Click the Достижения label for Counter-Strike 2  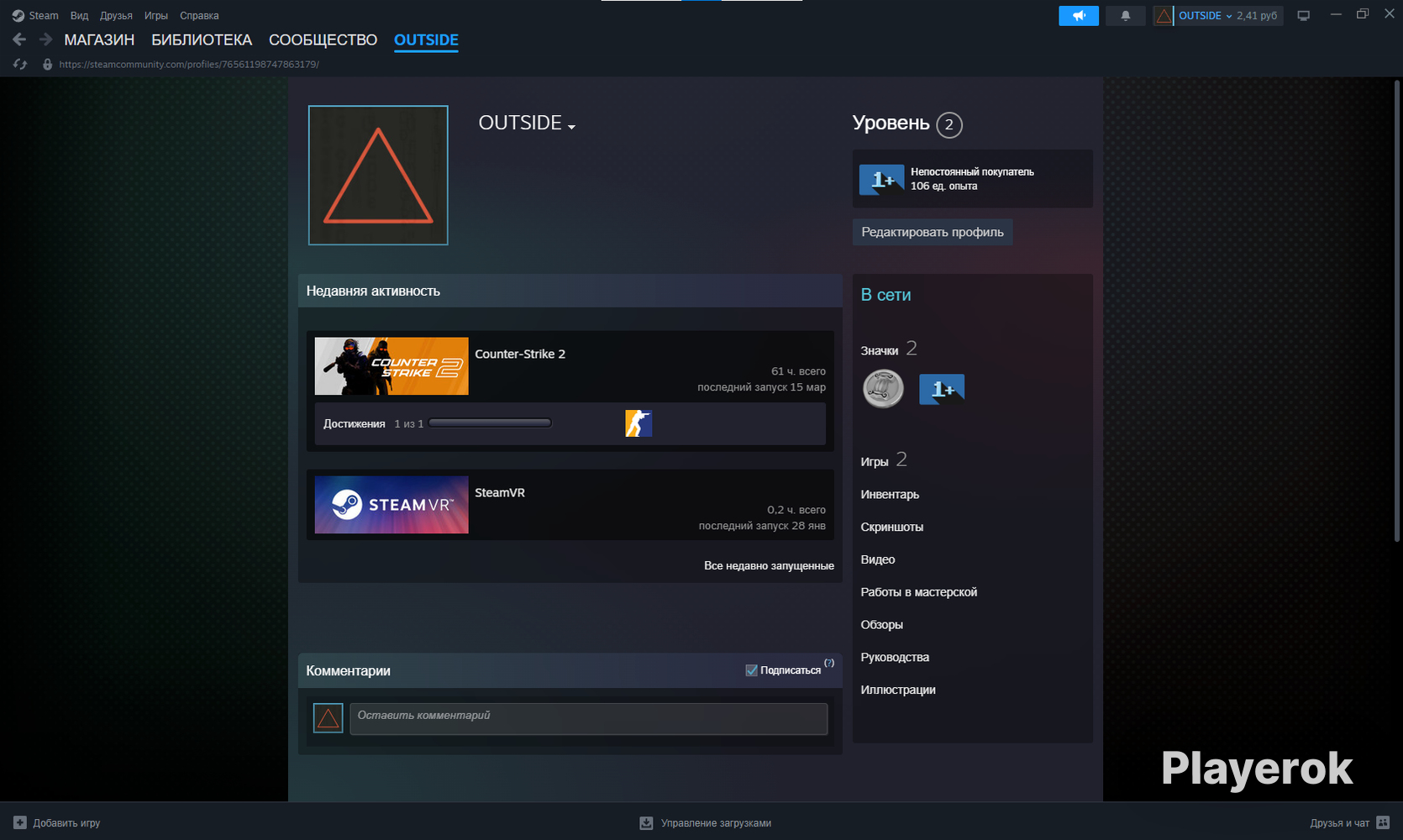coord(355,424)
